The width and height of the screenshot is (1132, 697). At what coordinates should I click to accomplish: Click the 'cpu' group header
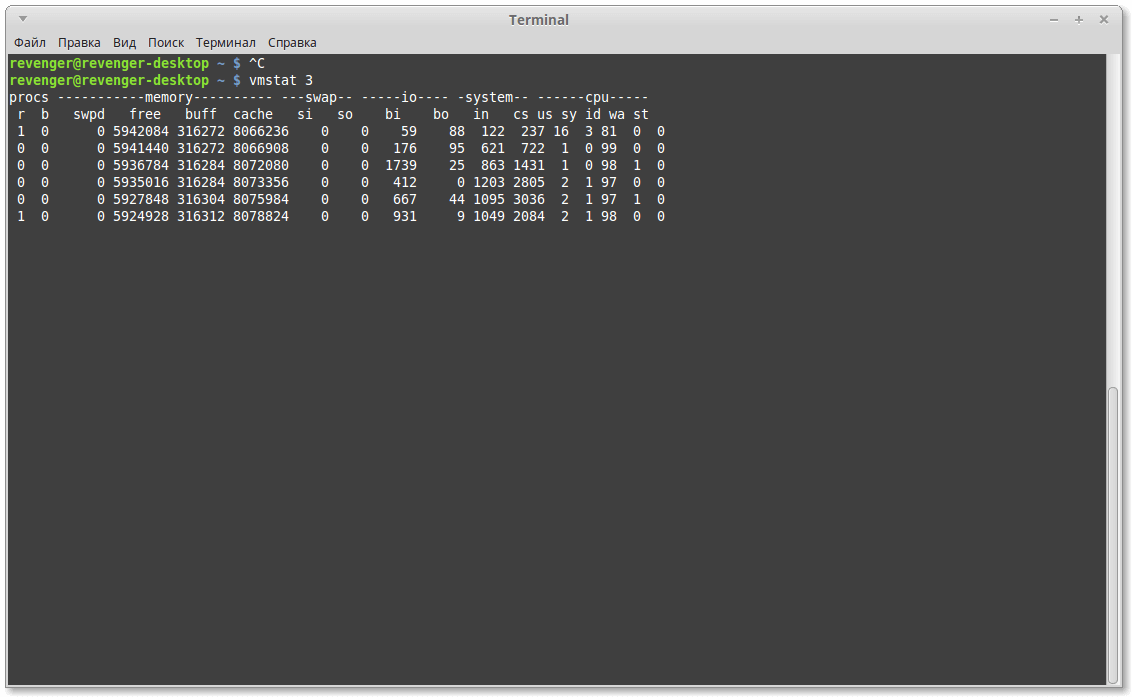pyautogui.click(x=597, y=98)
